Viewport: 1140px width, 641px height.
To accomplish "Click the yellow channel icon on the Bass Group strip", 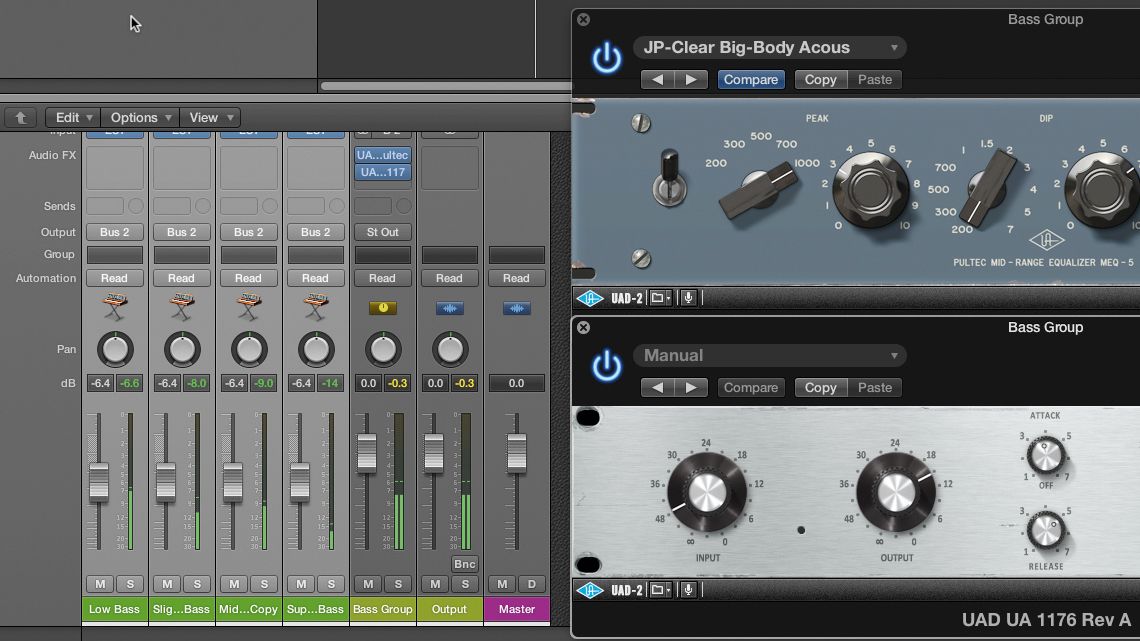I will [x=382, y=310].
